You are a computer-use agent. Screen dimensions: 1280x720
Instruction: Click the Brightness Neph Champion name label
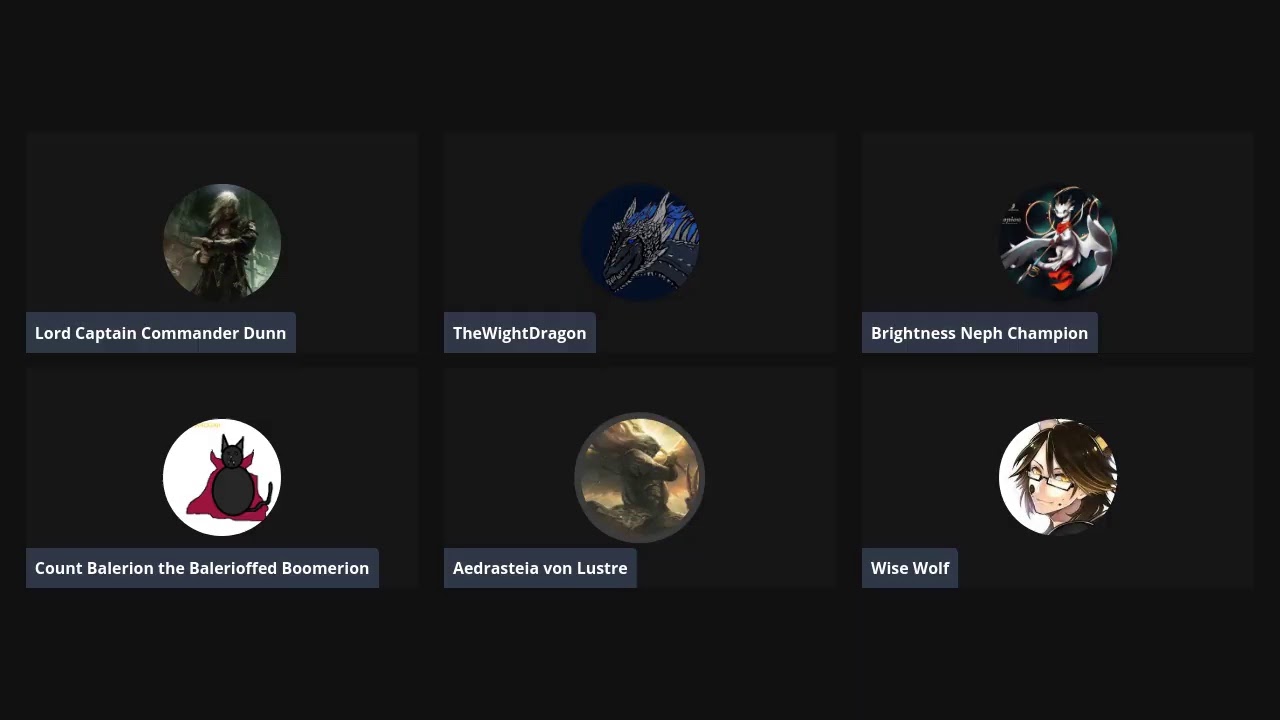pyautogui.click(x=980, y=333)
